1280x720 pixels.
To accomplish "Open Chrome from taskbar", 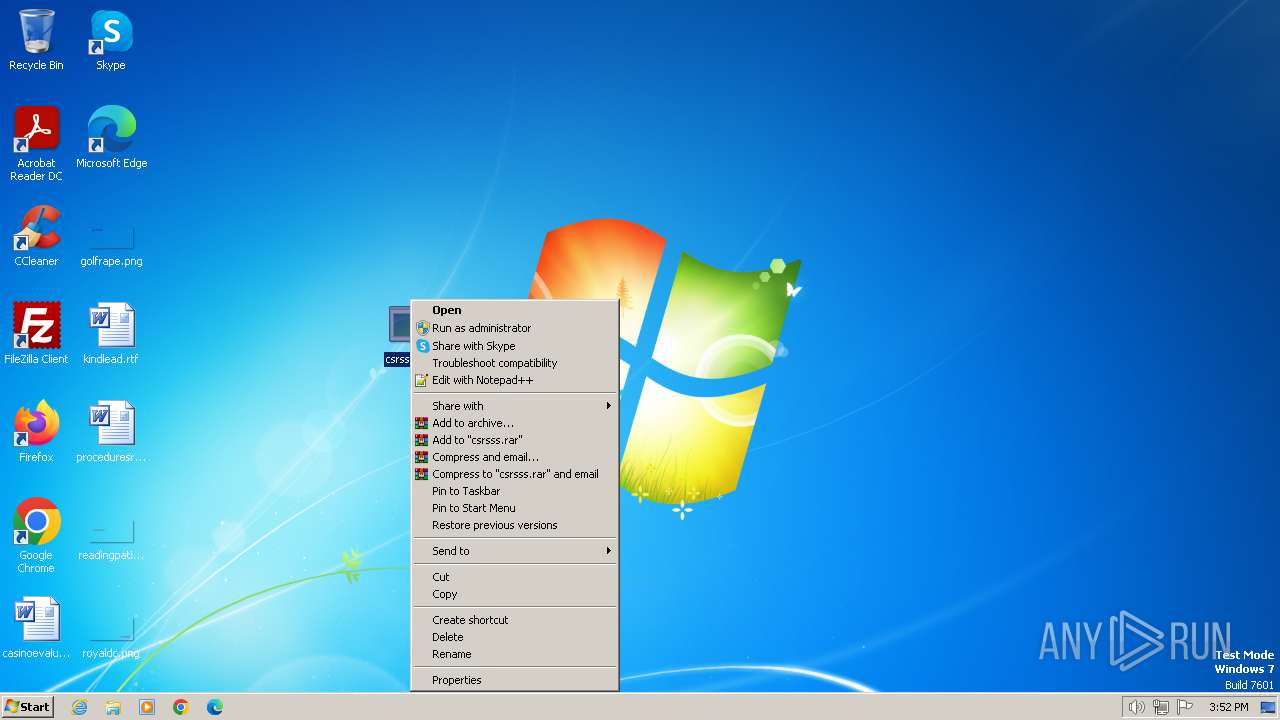I will [181, 707].
